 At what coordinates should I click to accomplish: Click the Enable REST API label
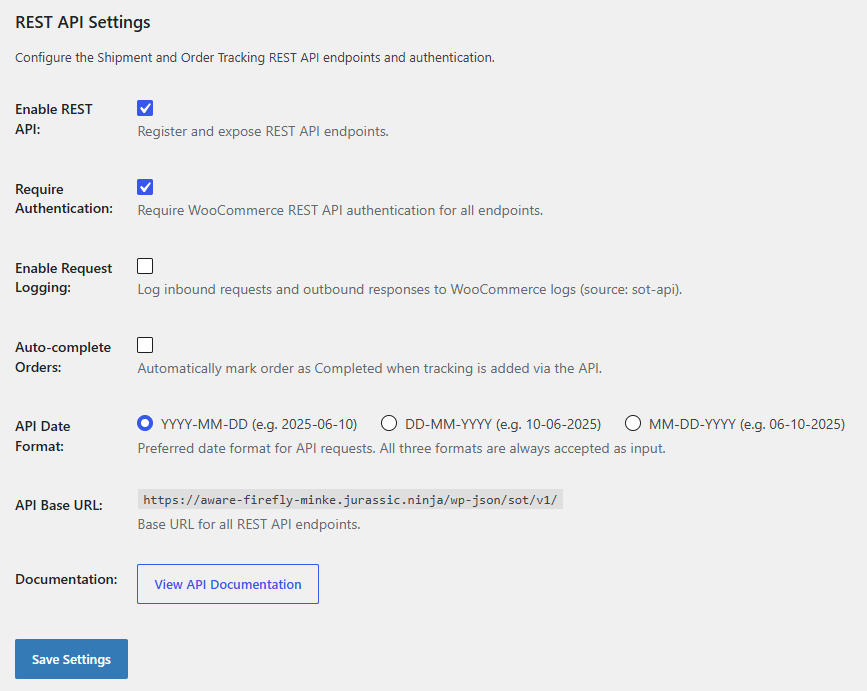pyautogui.click(x=54, y=119)
